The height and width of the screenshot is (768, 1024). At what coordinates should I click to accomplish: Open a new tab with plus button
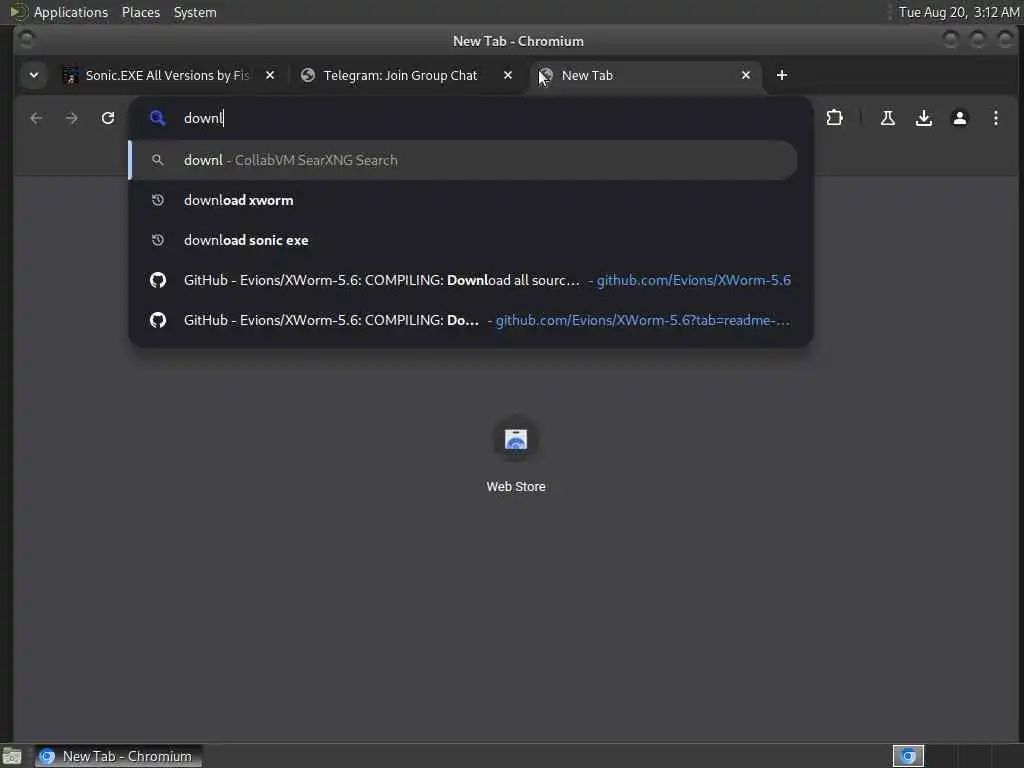click(x=782, y=75)
